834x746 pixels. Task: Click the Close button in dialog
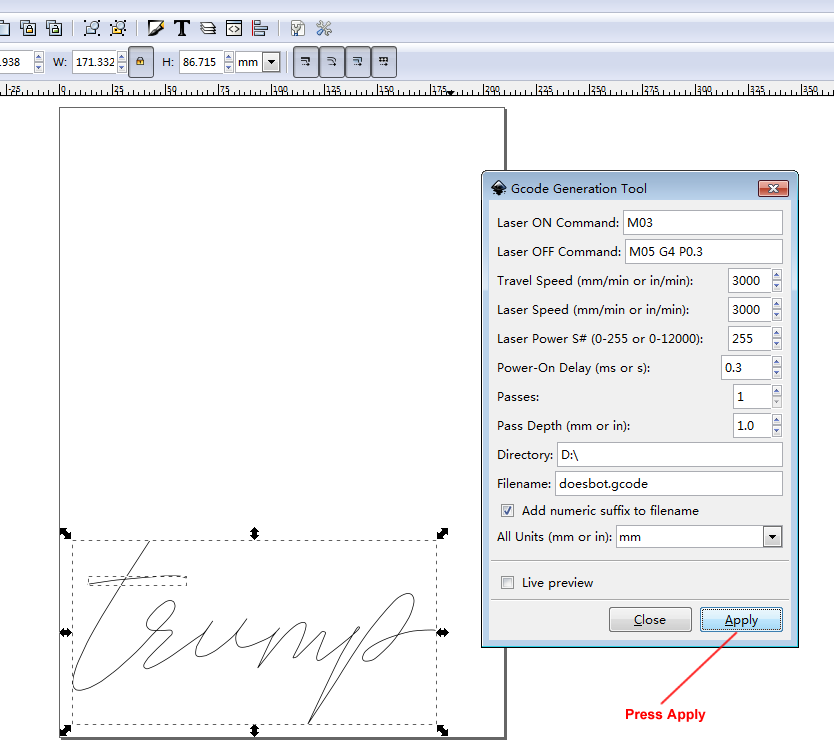pos(650,620)
